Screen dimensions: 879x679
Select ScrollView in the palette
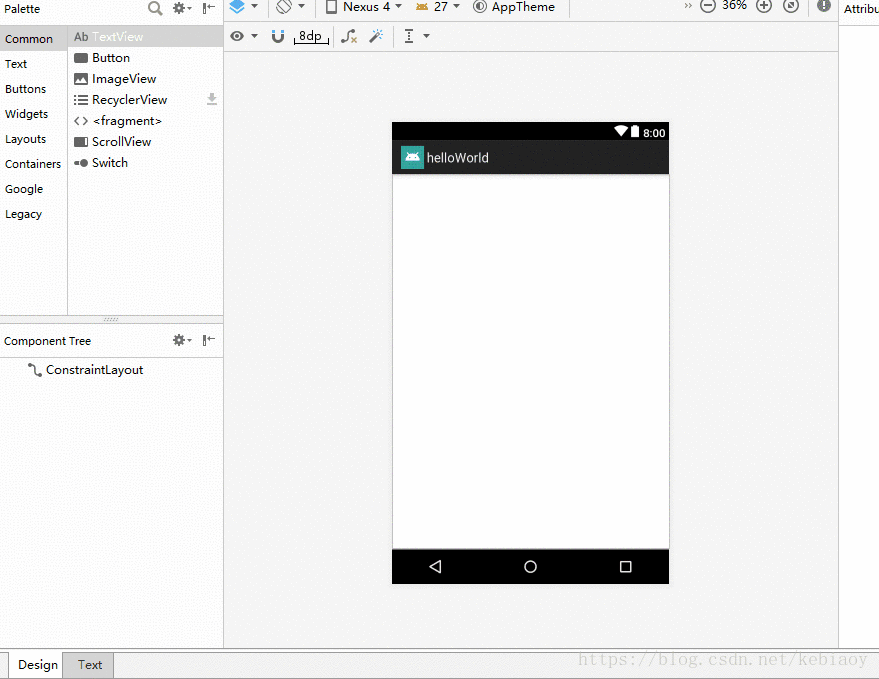coord(146,142)
